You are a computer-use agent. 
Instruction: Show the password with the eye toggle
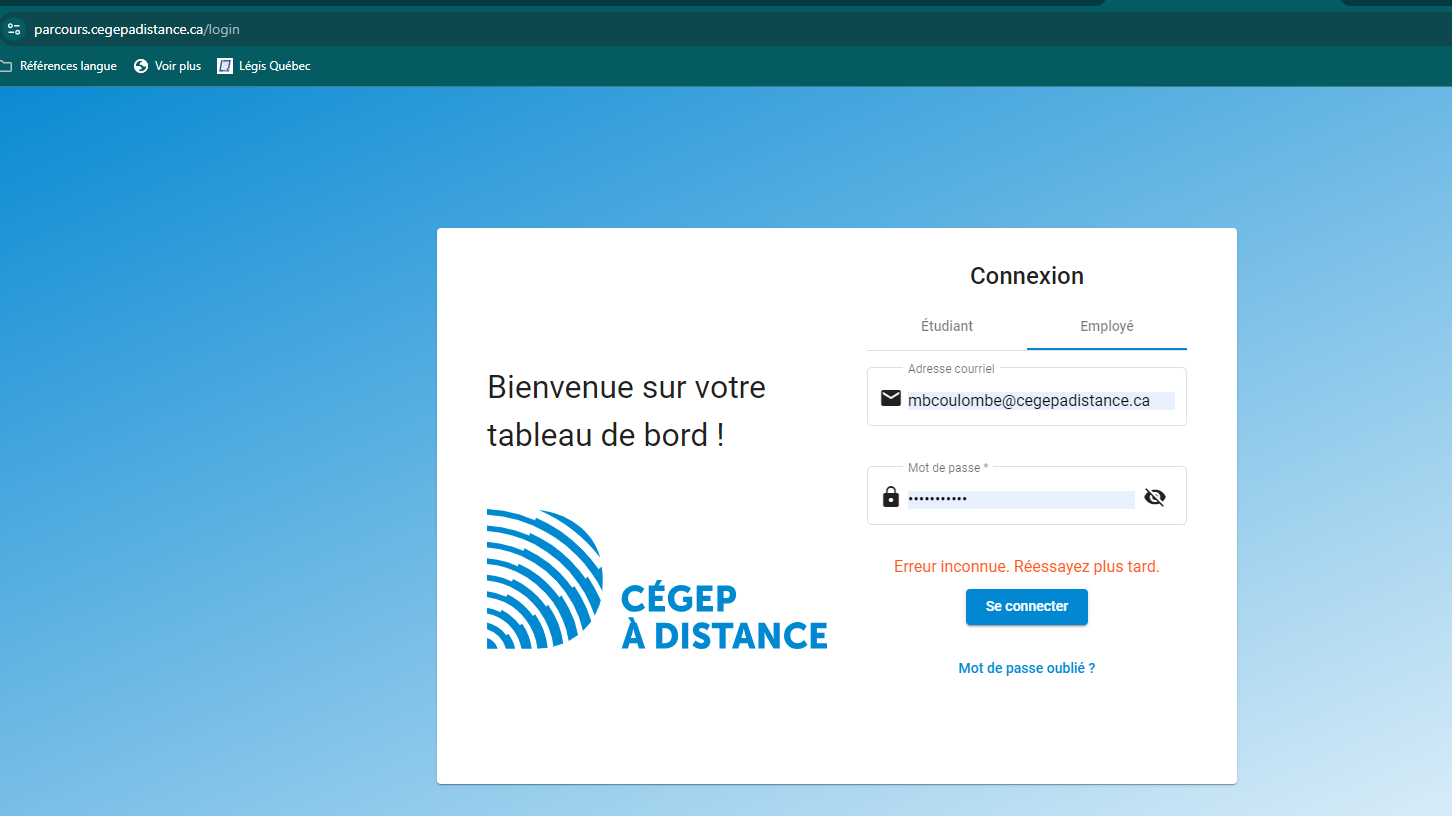click(x=1155, y=497)
